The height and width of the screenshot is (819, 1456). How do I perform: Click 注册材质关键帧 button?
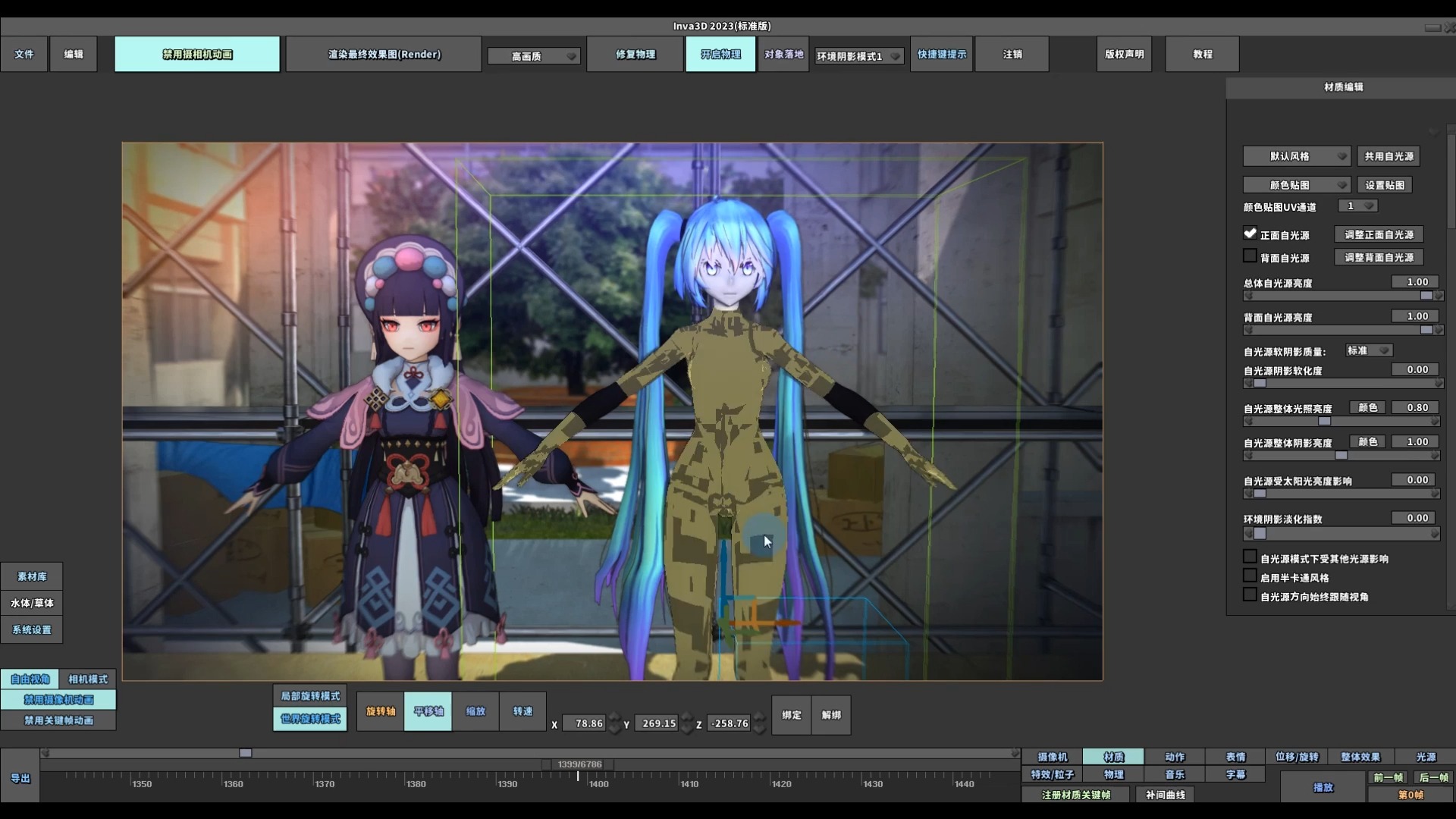[x=1076, y=795]
